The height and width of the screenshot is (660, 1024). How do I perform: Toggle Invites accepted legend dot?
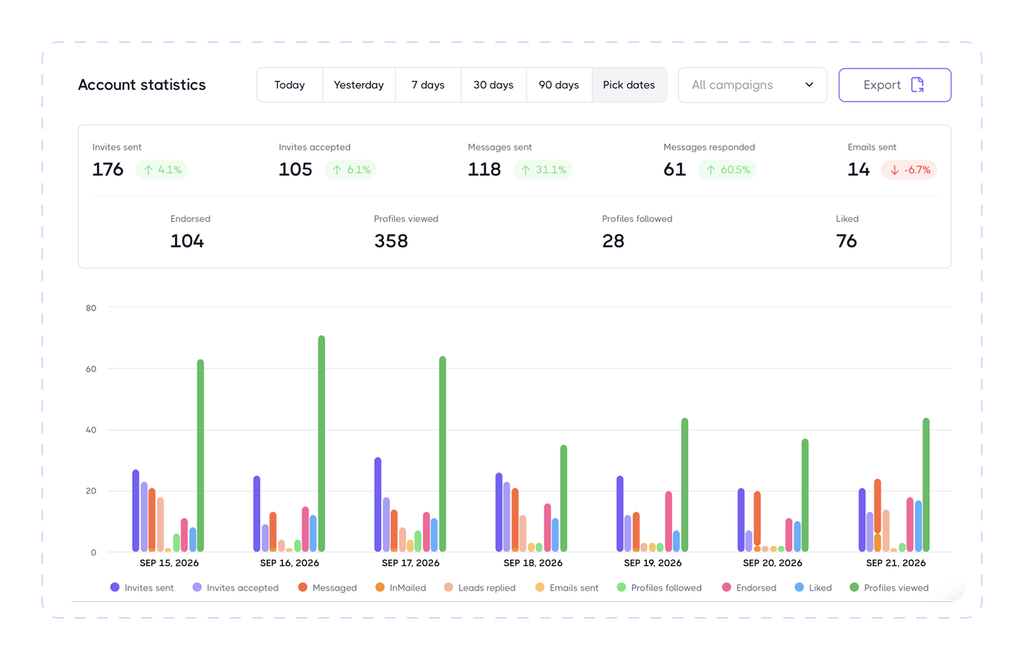coord(197,588)
